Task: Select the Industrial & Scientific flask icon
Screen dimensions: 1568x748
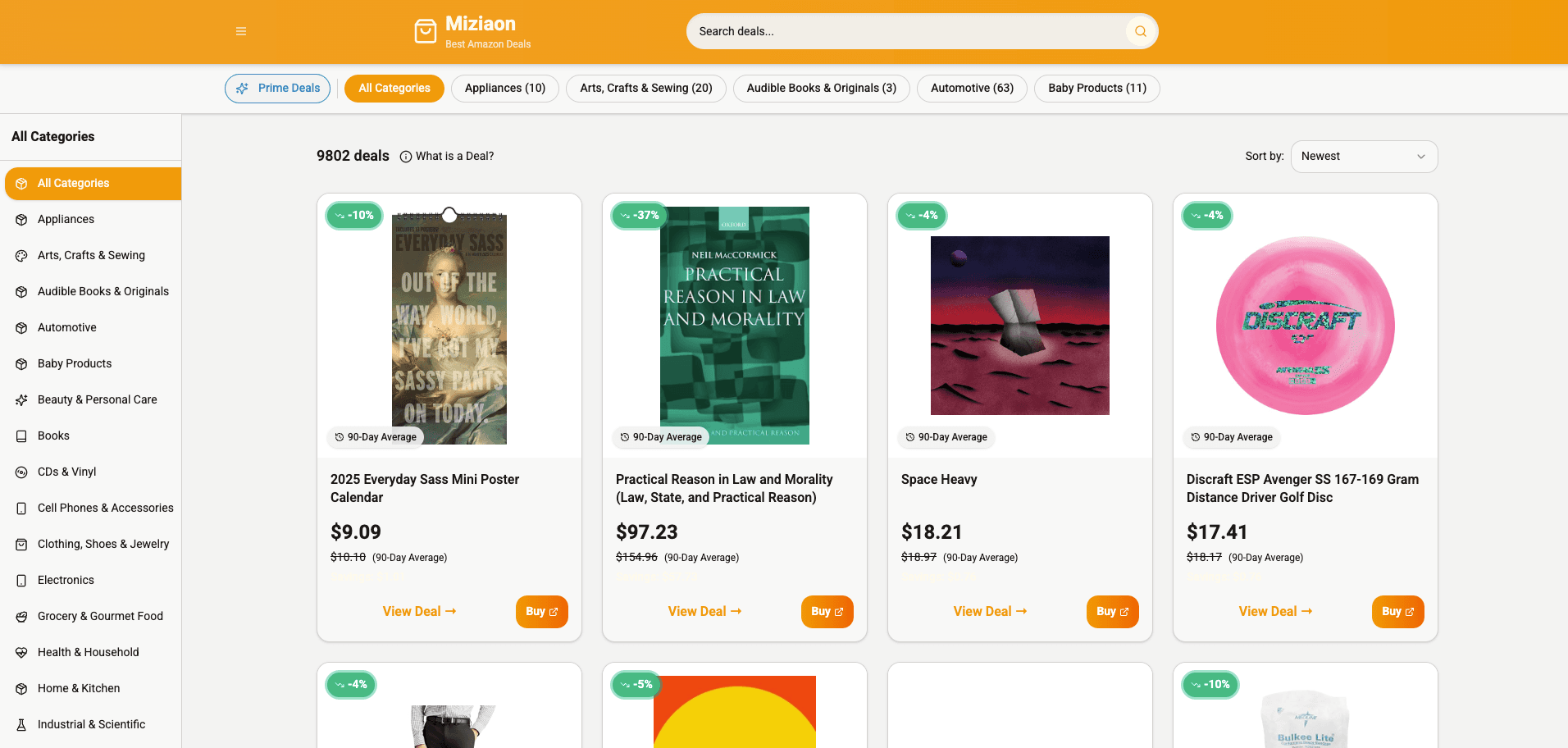Action: pos(21,725)
